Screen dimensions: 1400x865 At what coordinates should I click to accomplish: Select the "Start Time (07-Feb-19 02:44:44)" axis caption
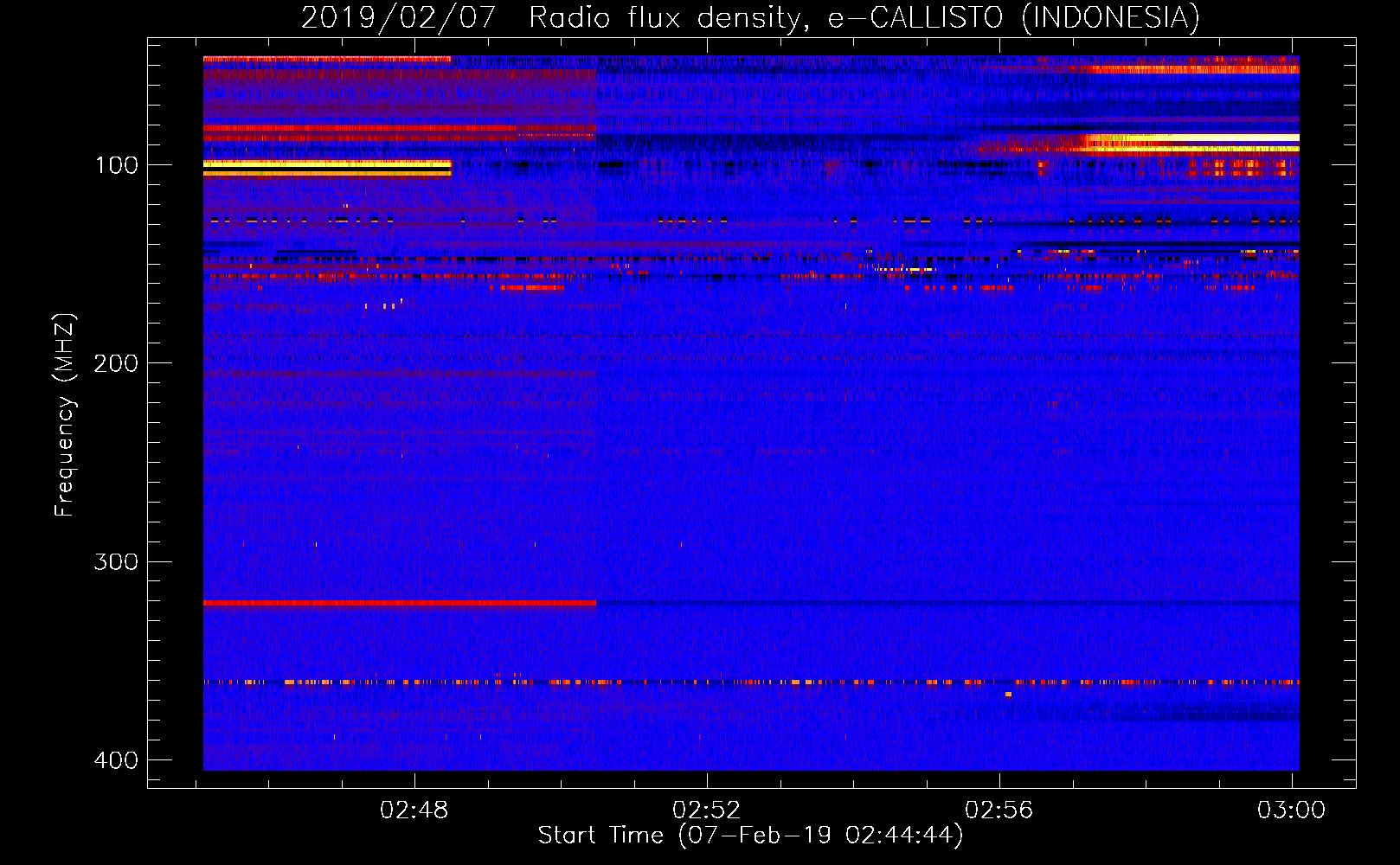(x=751, y=836)
